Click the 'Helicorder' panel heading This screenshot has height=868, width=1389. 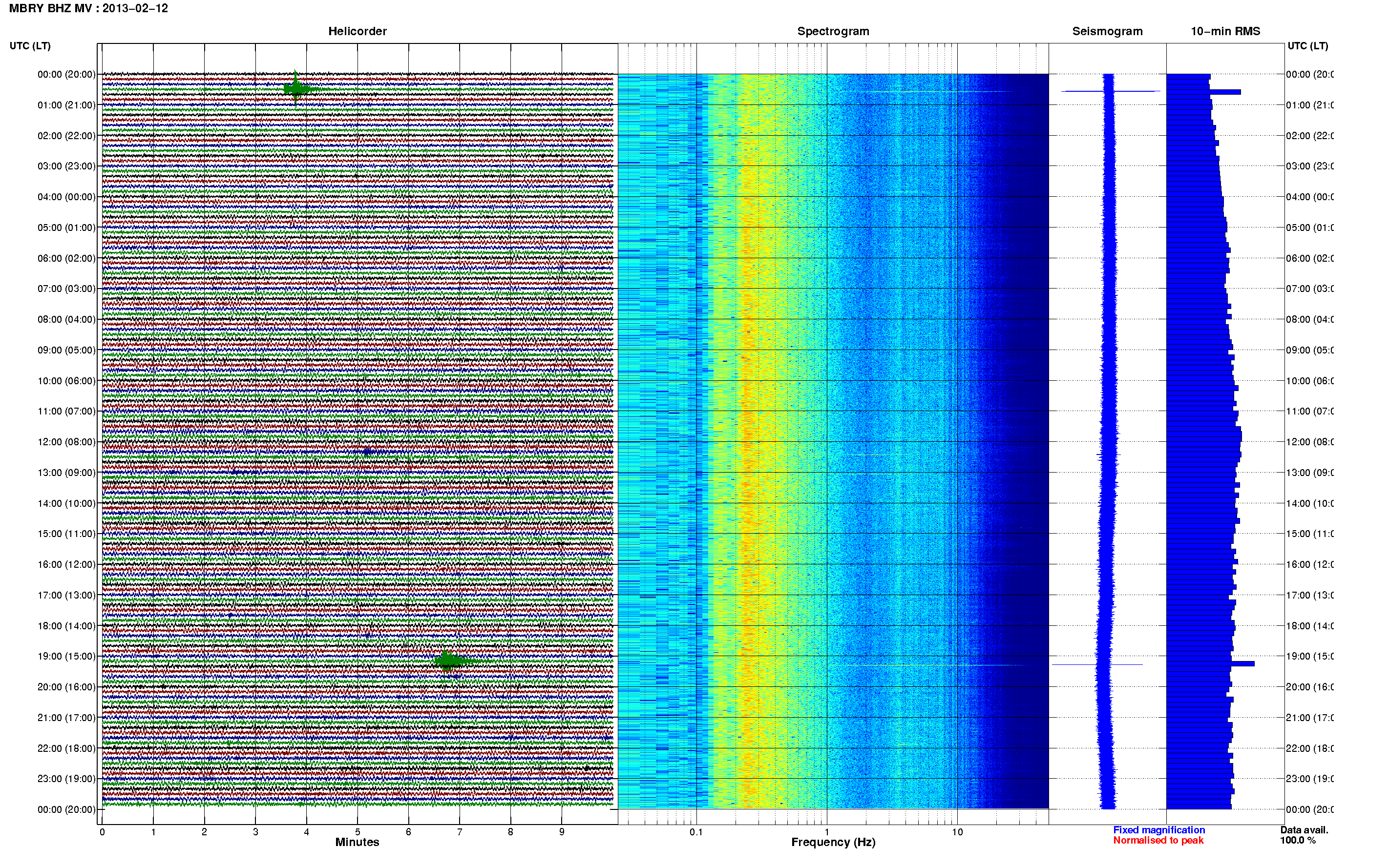(357, 31)
